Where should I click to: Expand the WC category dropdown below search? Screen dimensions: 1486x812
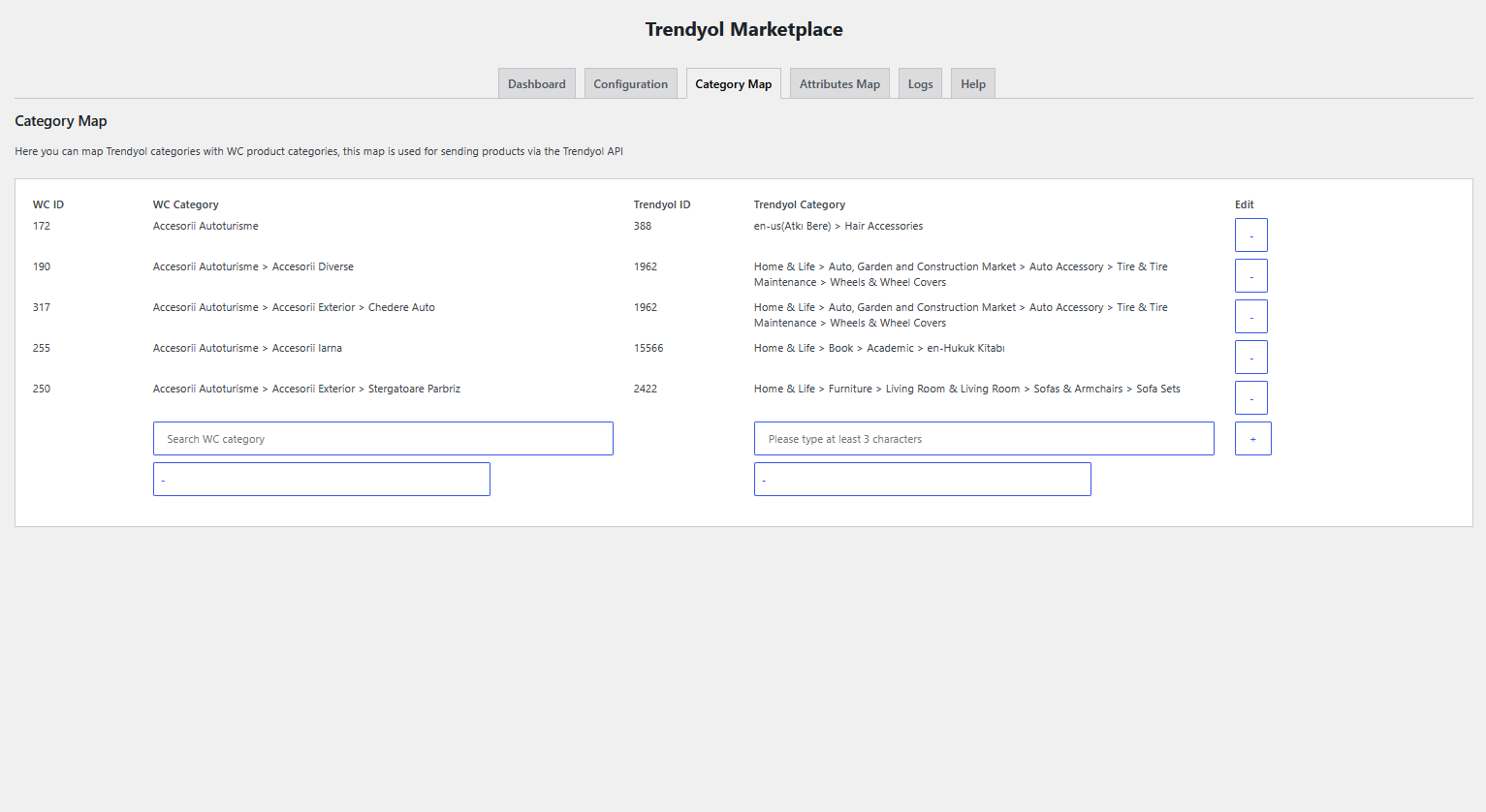tap(321, 480)
